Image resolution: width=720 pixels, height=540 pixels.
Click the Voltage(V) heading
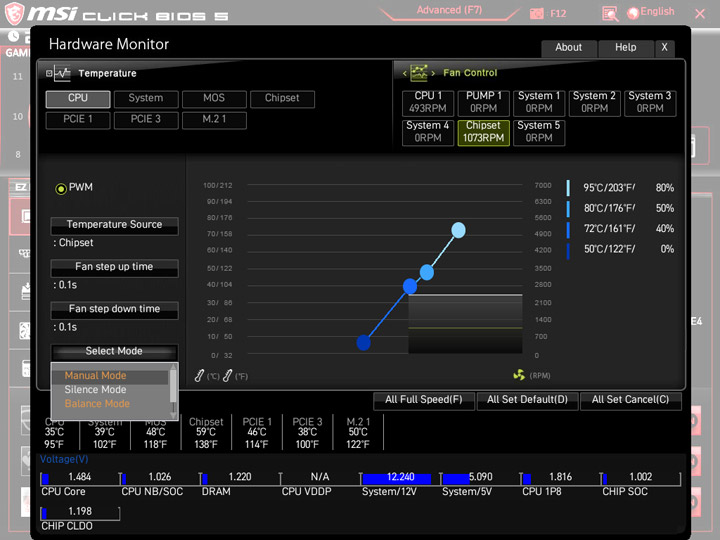pyautogui.click(x=64, y=459)
